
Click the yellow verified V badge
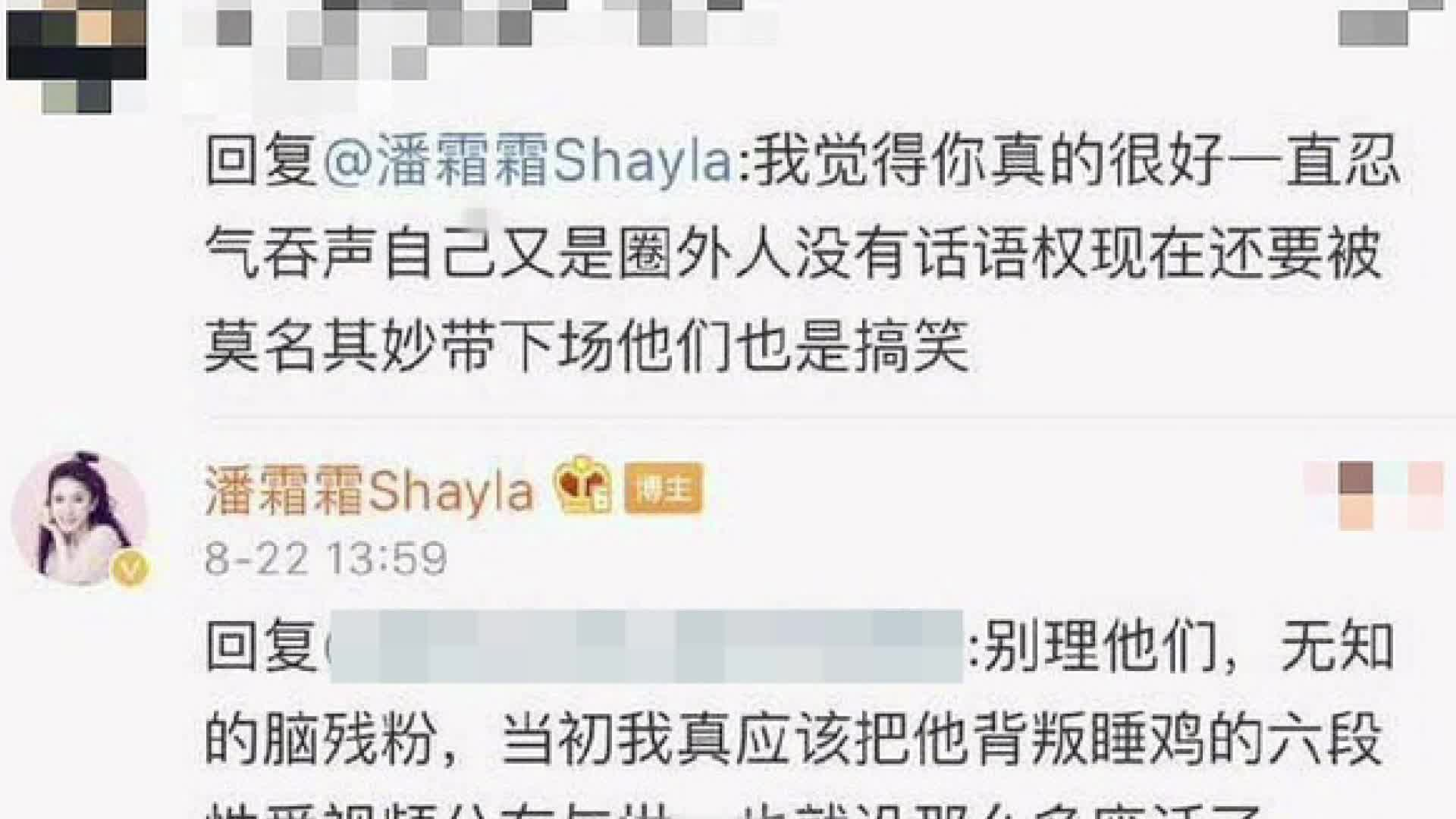pyautogui.click(x=130, y=570)
